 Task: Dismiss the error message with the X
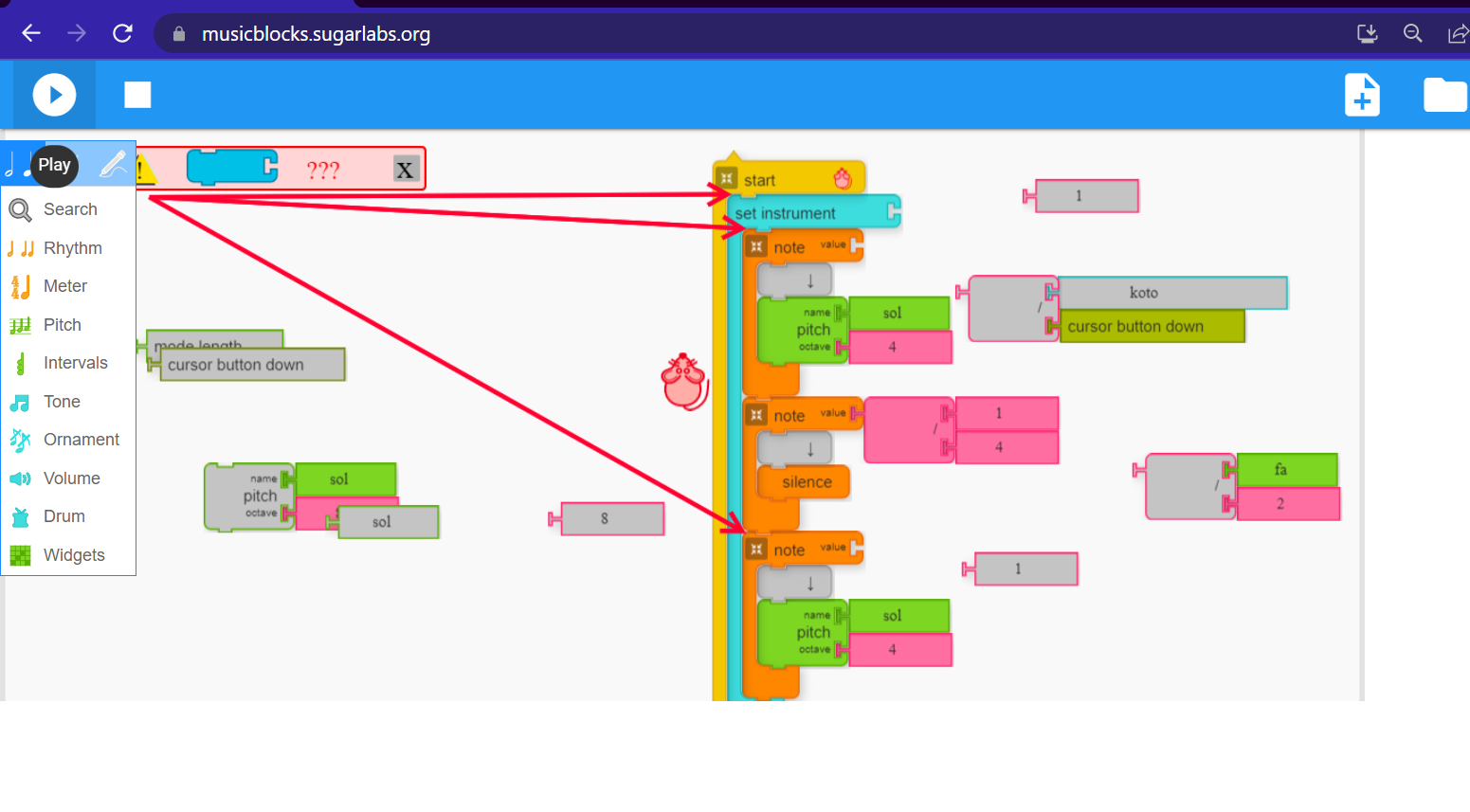tap(406, 169)
